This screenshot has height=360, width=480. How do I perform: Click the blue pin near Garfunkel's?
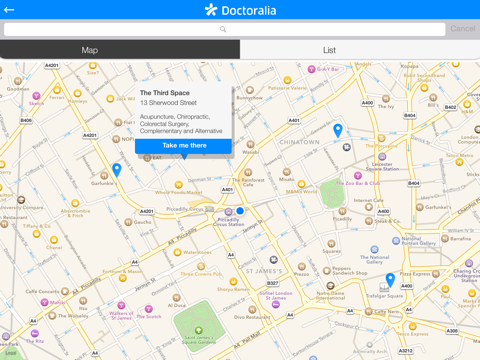point(117,170)
